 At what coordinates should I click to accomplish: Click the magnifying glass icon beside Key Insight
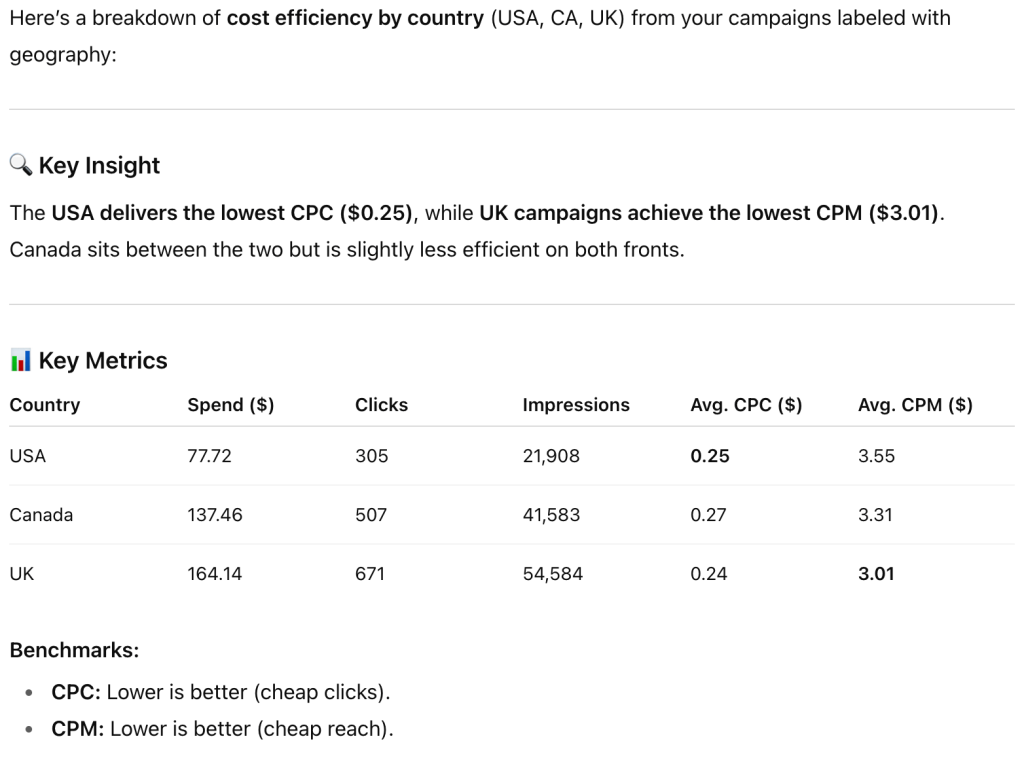20,165
